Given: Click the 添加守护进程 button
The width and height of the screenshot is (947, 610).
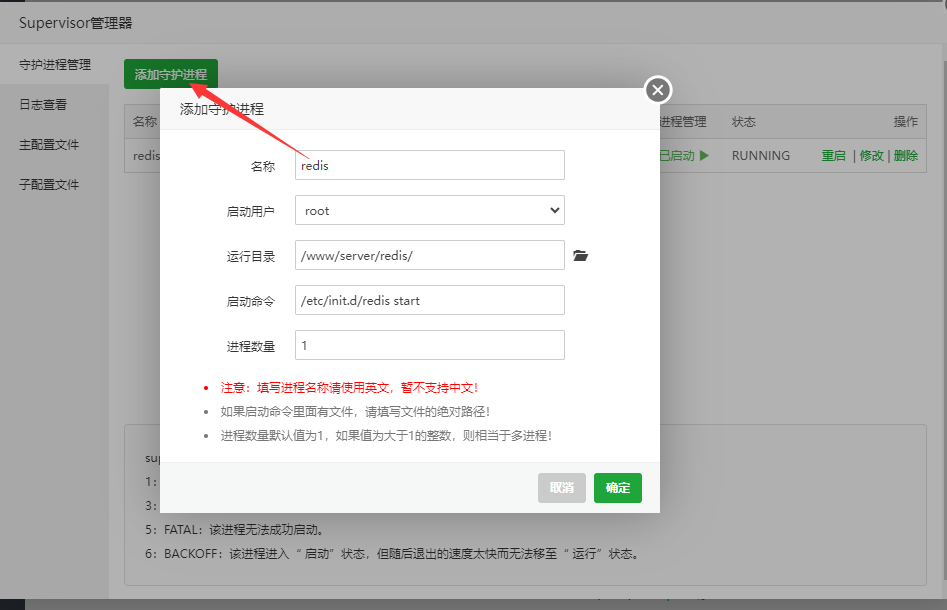Looking at the screenshot, I should click(170, 74).
